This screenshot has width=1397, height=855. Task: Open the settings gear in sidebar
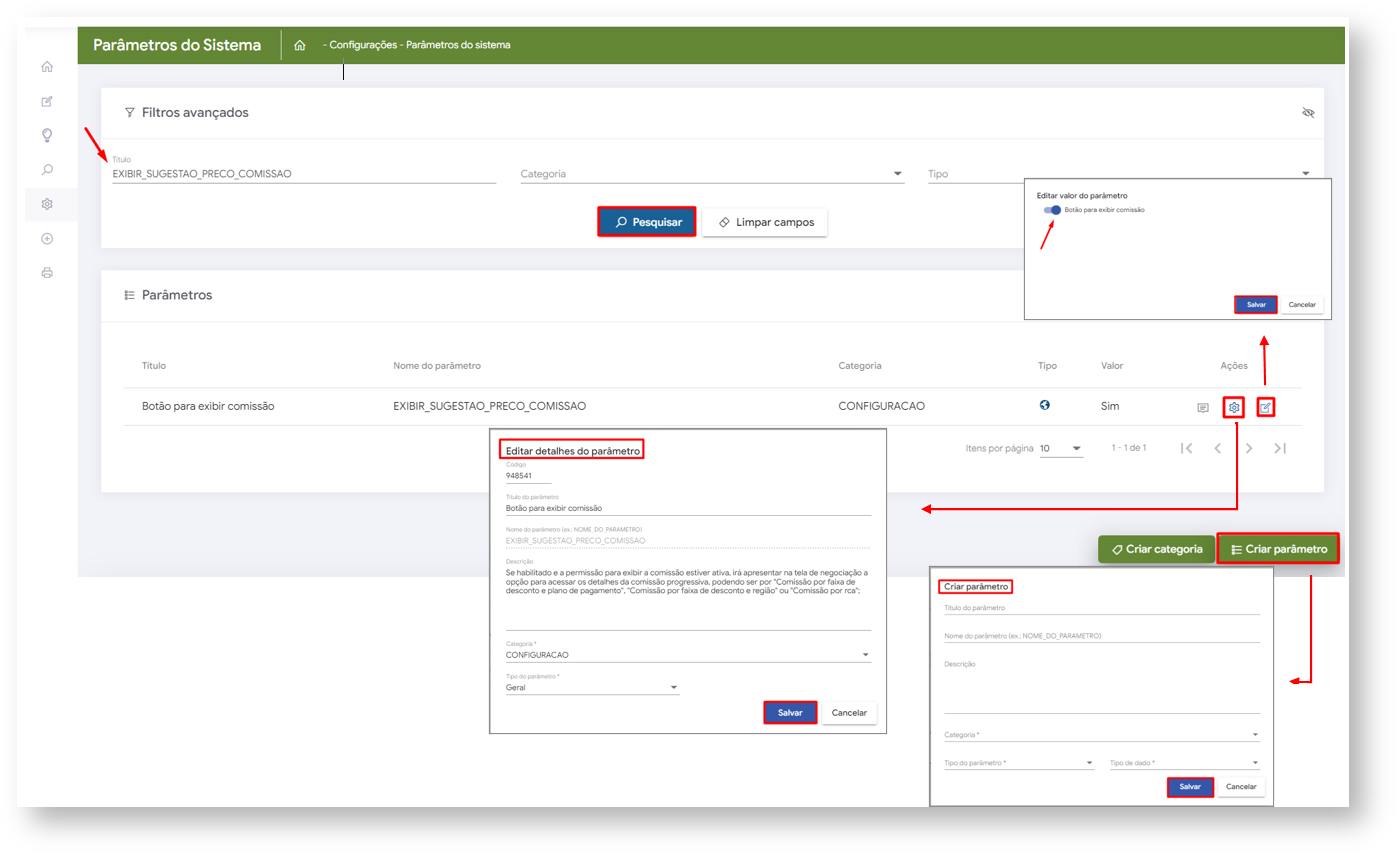[47, 204]
